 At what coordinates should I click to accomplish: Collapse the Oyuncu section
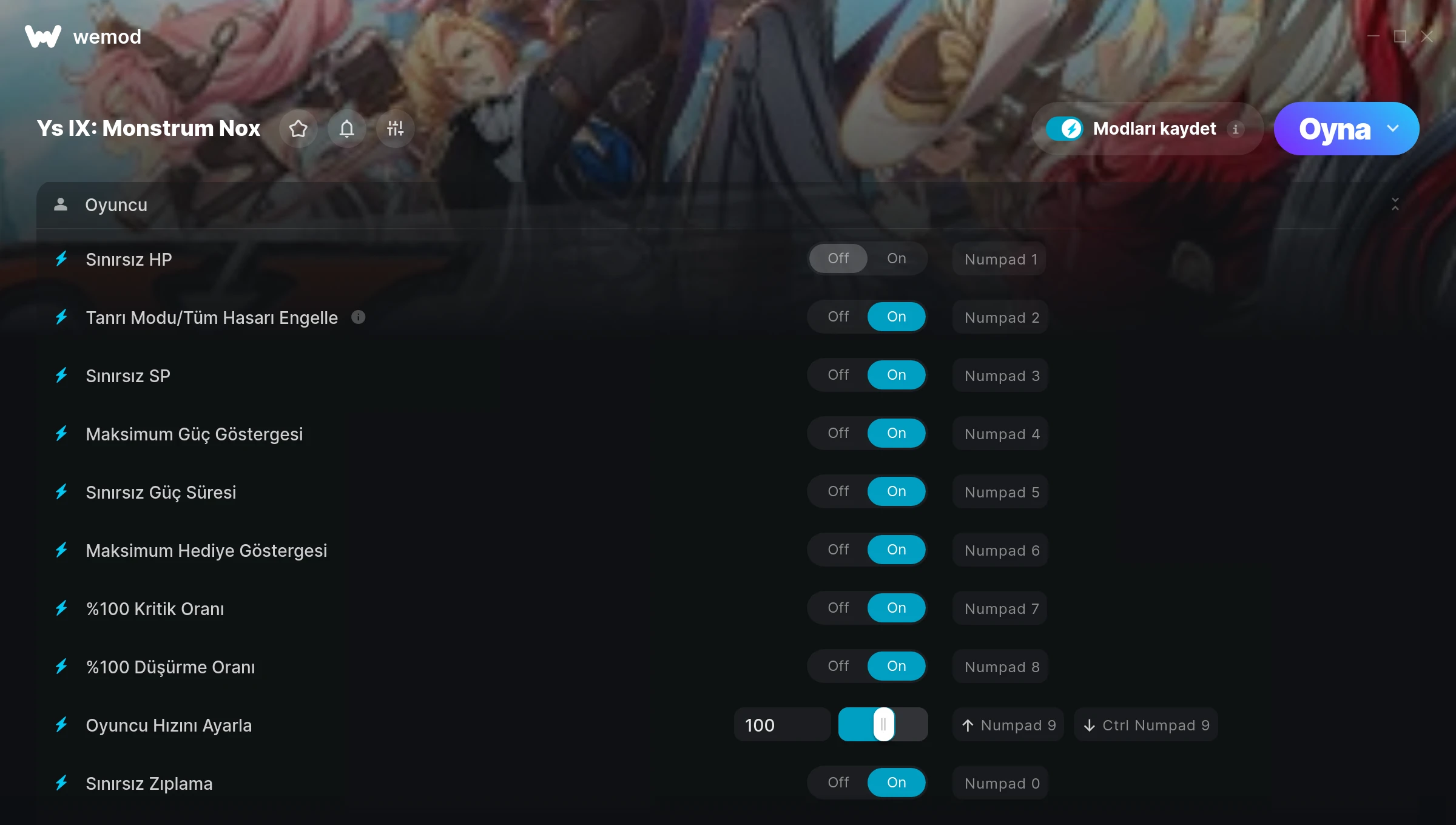tap(1395, 204)
